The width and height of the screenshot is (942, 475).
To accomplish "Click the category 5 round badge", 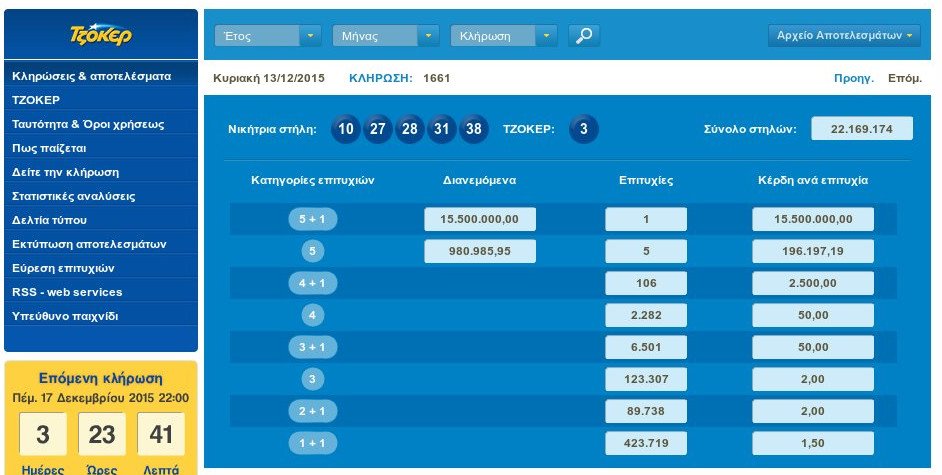I will click(x=312, y=251).
